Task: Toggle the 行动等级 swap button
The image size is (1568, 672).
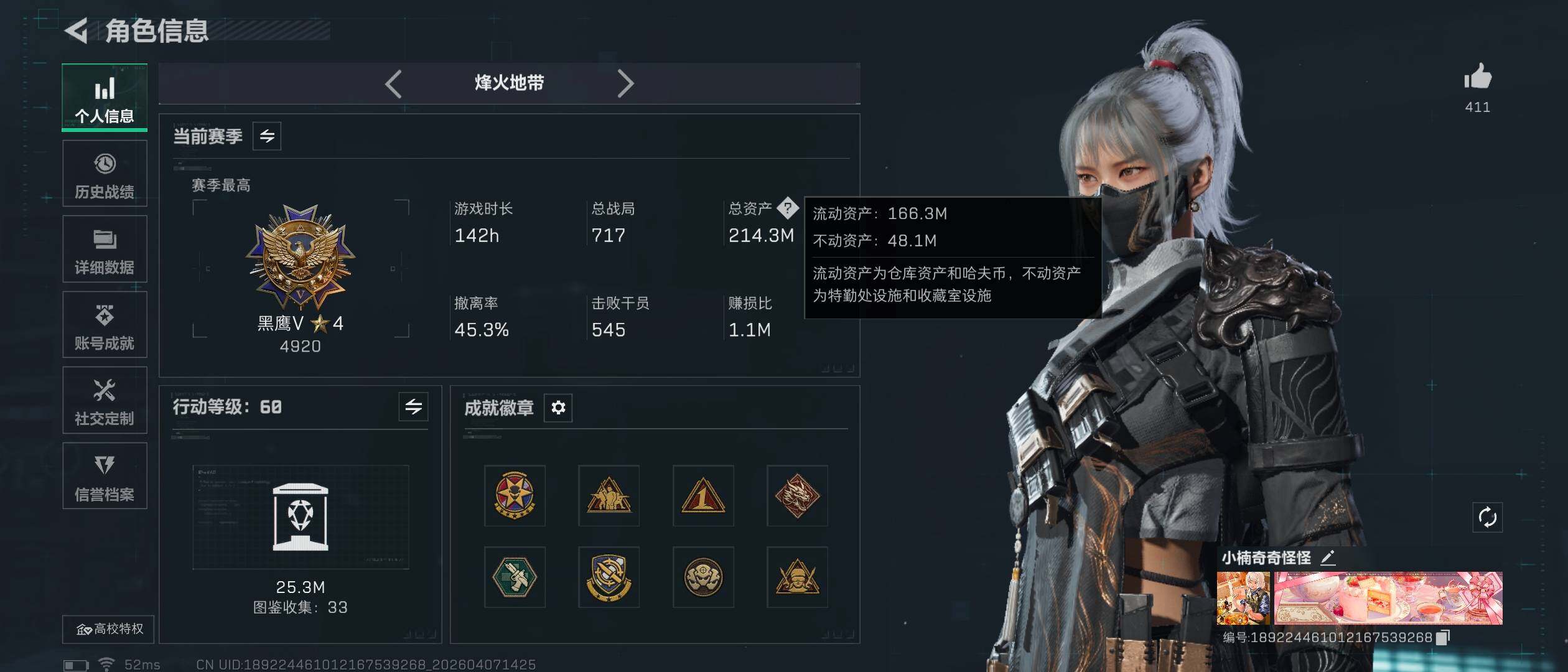Action: click(414, 407)
